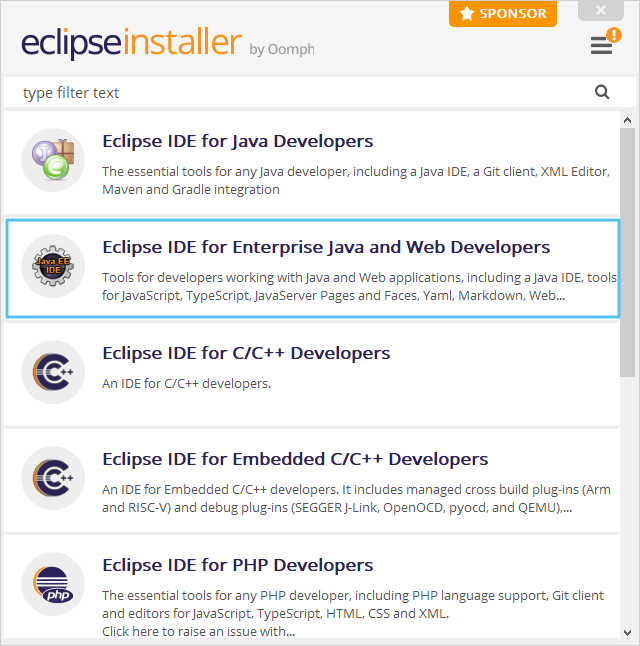Click 'An IDE for Embedded C/C++ developers' description
This screenshot has height=646, width=640.
[x=356, y=498]
